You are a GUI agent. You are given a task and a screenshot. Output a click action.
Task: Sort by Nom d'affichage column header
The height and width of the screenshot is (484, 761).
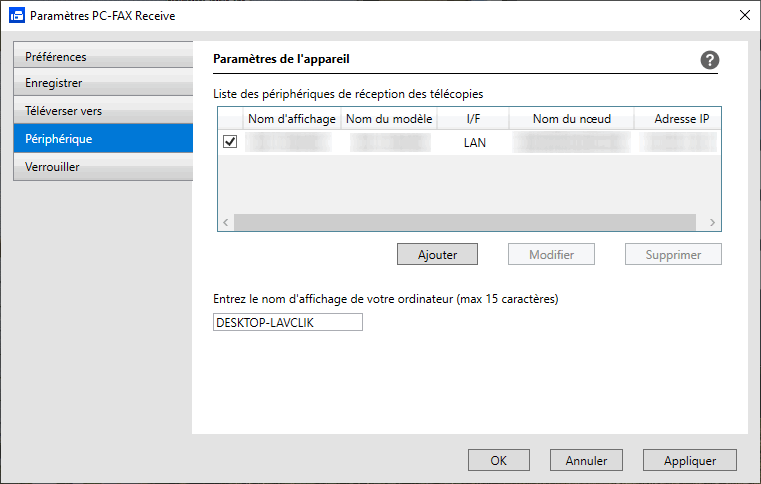[292, 118]
